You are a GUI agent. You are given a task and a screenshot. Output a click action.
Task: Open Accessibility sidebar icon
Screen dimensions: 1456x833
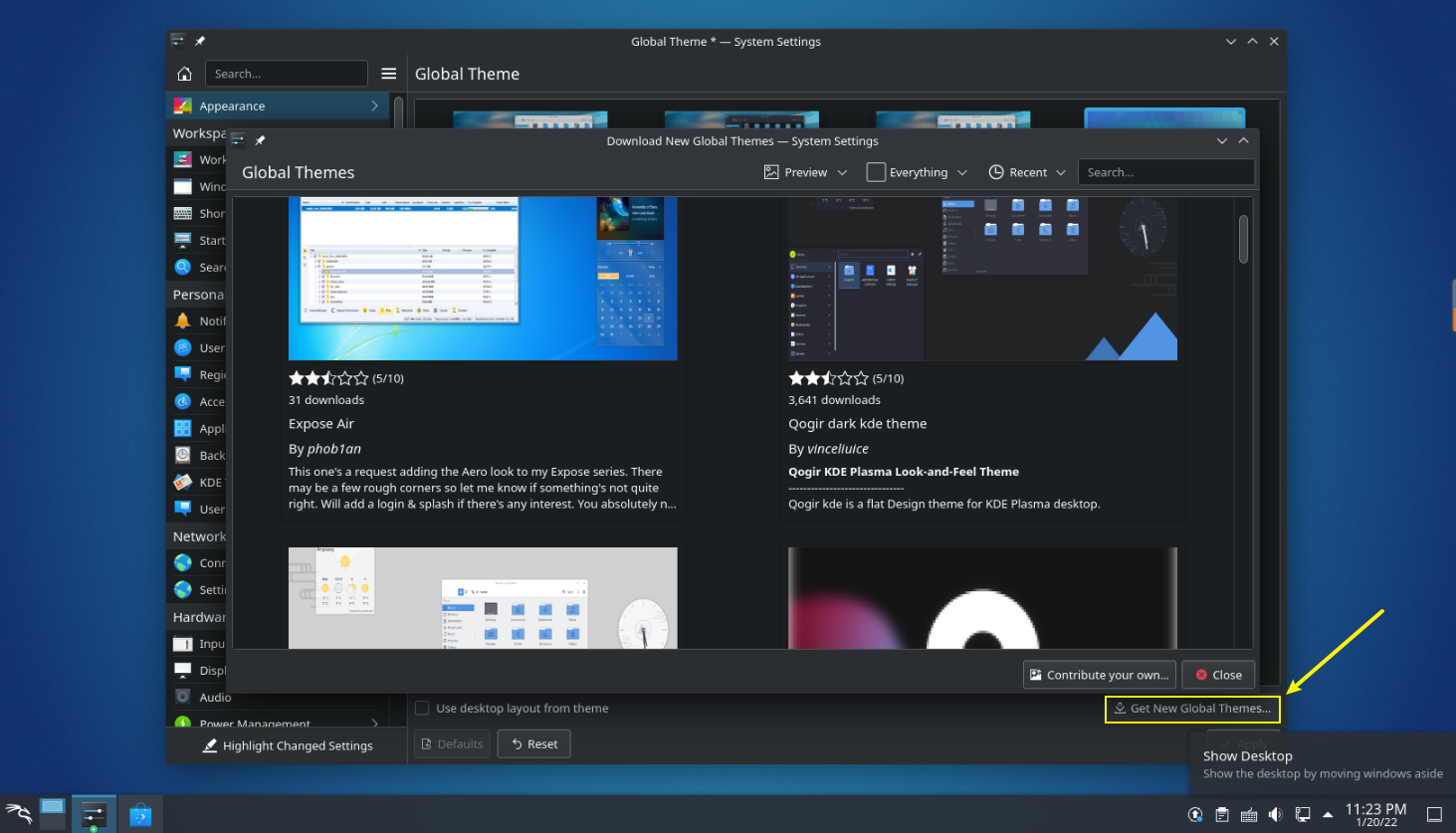click(x=183, y=401)
